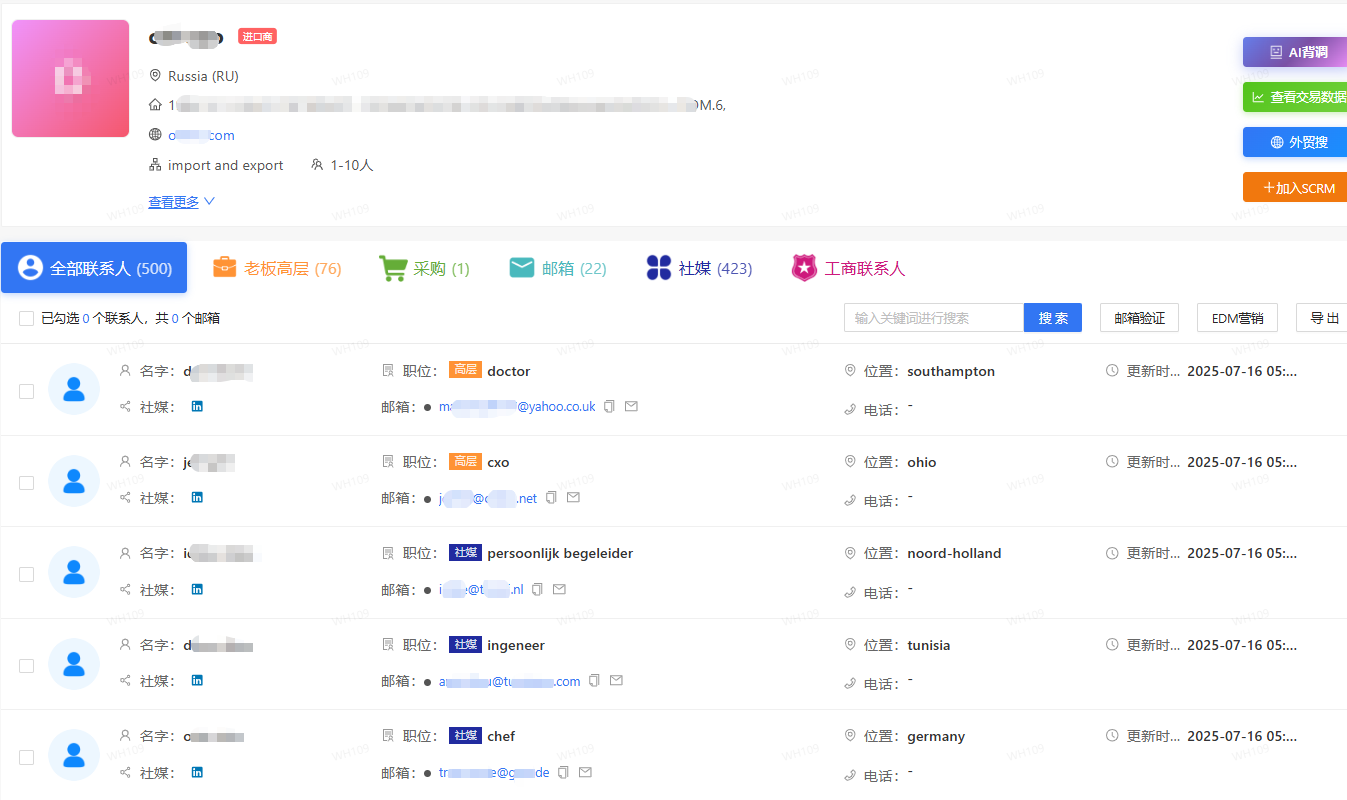Focus the keyword search input field
Screen dimensions: 1347x800
934,318
